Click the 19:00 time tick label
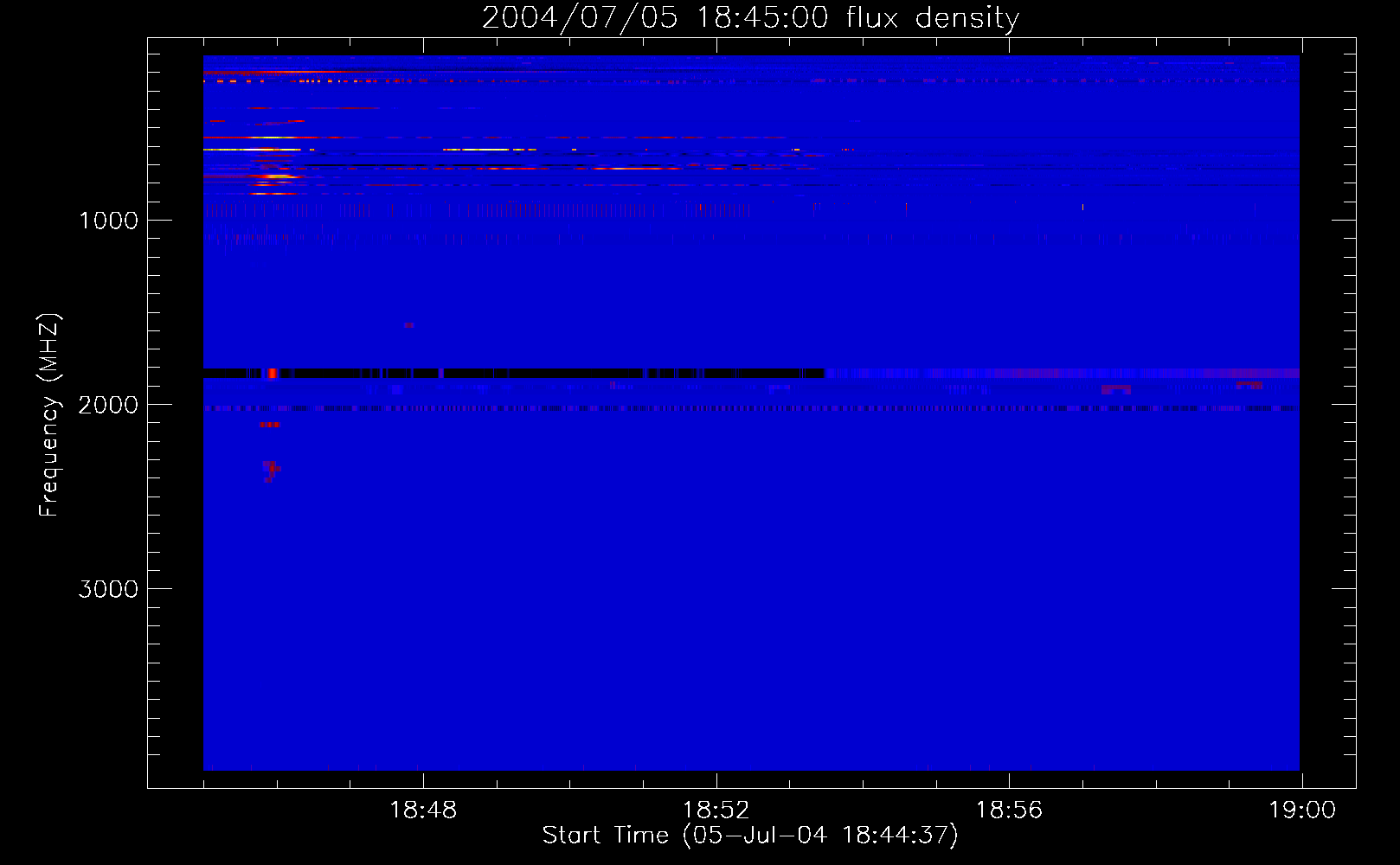 tap(1302, 811)
